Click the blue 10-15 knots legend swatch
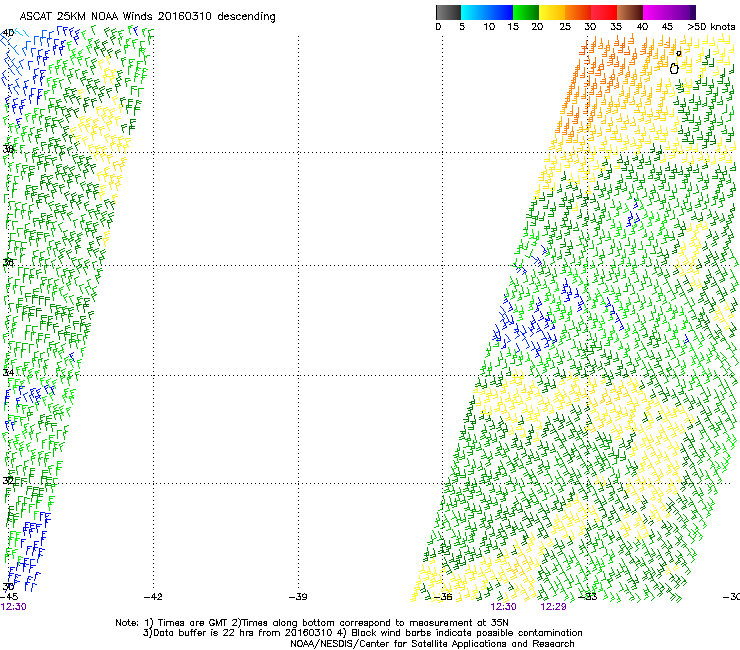 pyautogui.click(x=500, y=12)
